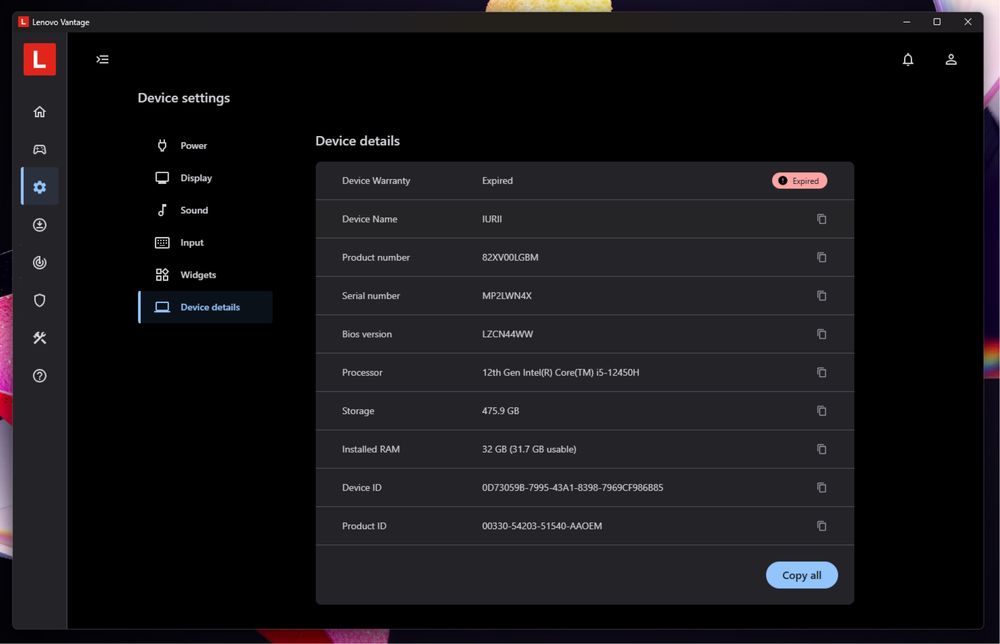Copy the Product ID value
This screenshot has height=644, width=1000.
[x=821, y=525]
